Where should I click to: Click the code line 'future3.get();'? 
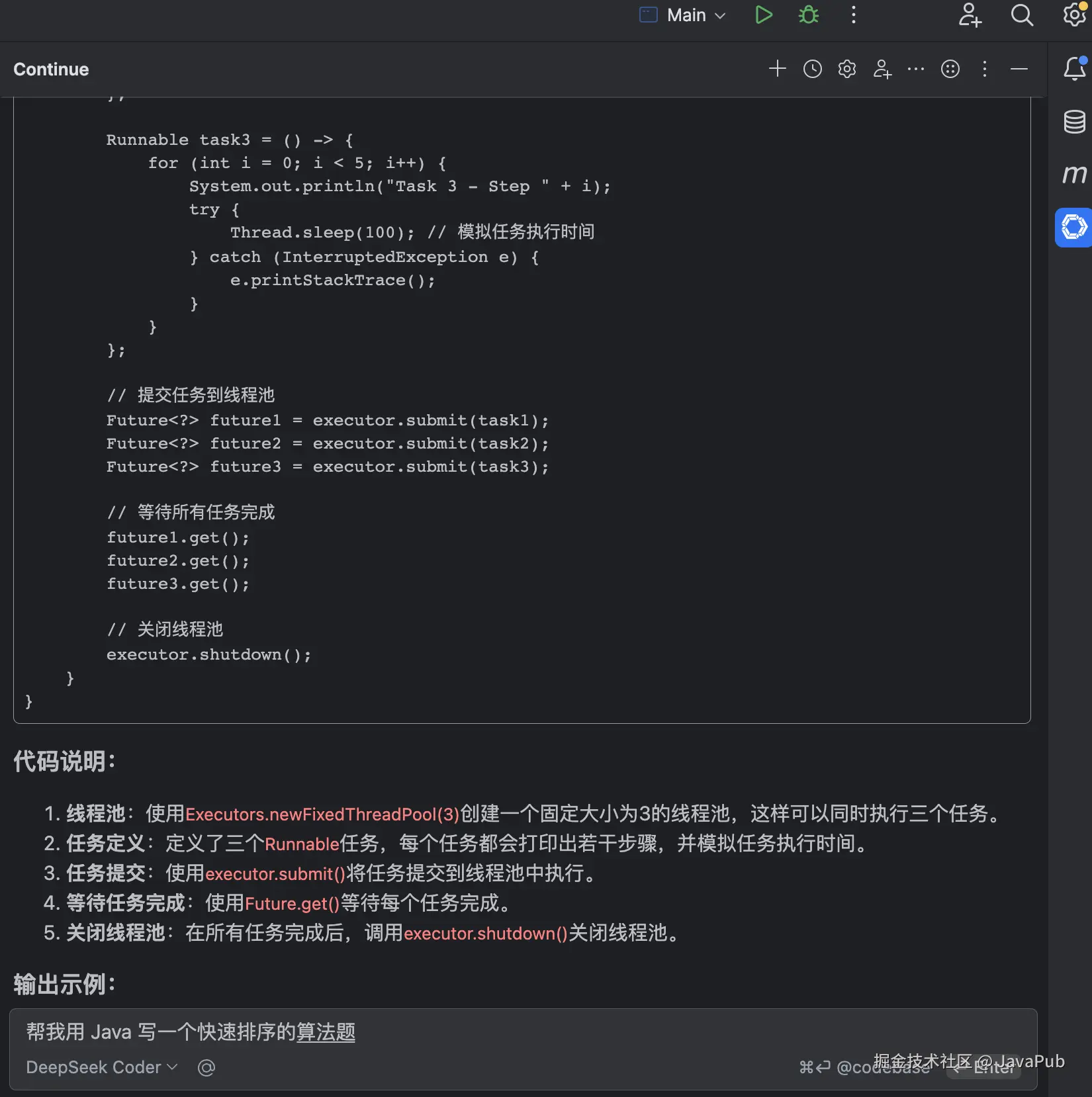[x=178, y=584]
